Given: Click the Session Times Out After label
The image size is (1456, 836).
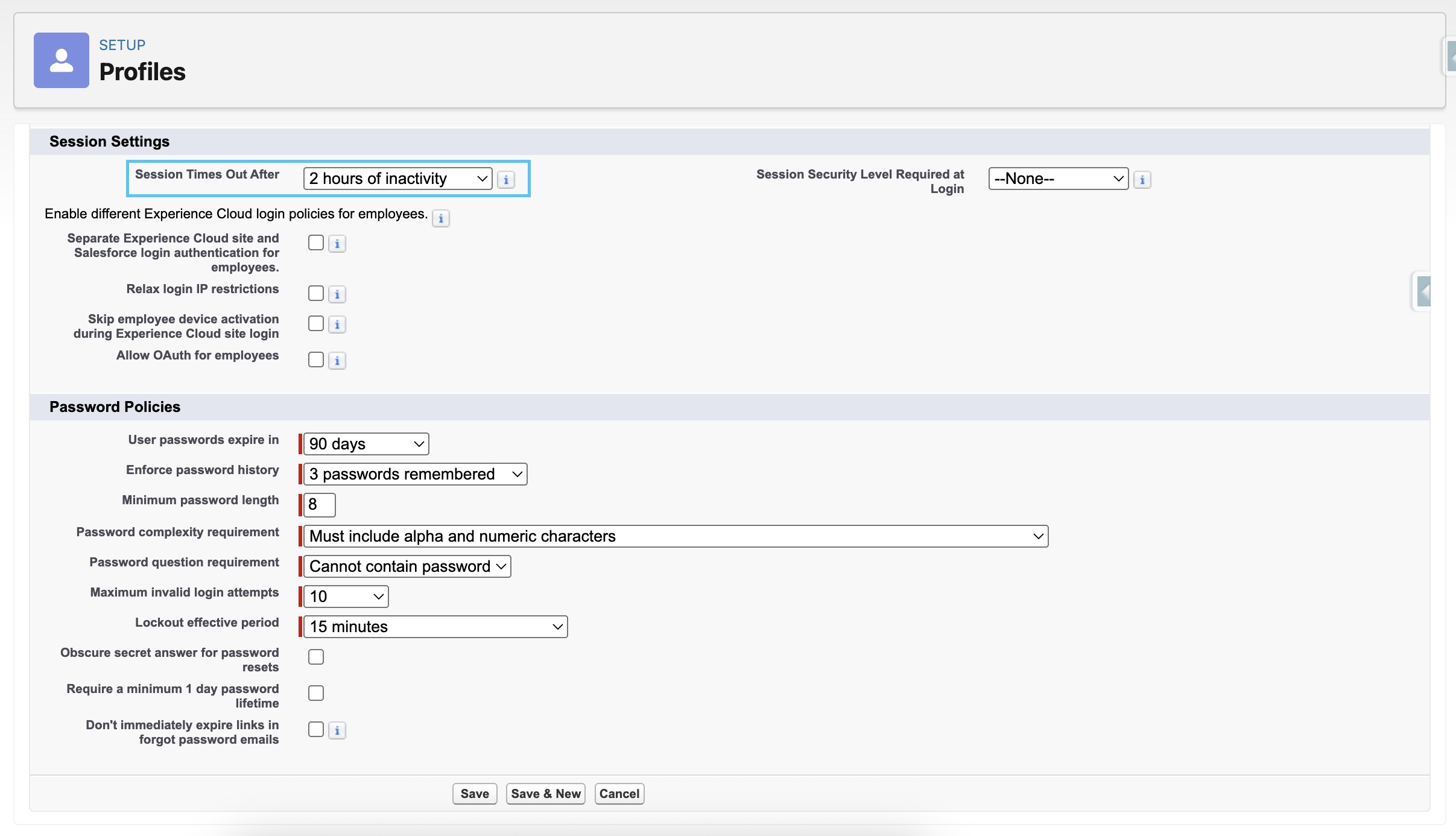Looking at the screenshot, I should pos(207,174).
